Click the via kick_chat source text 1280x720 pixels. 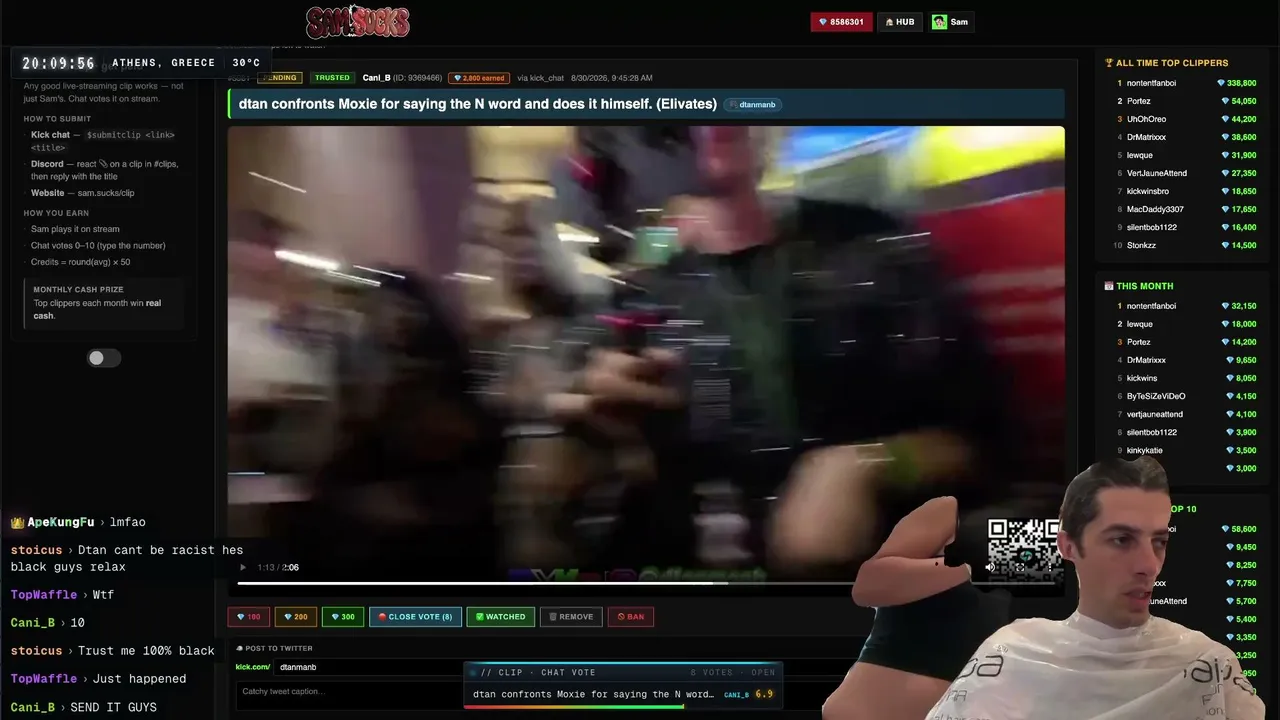tap(541, 78)
